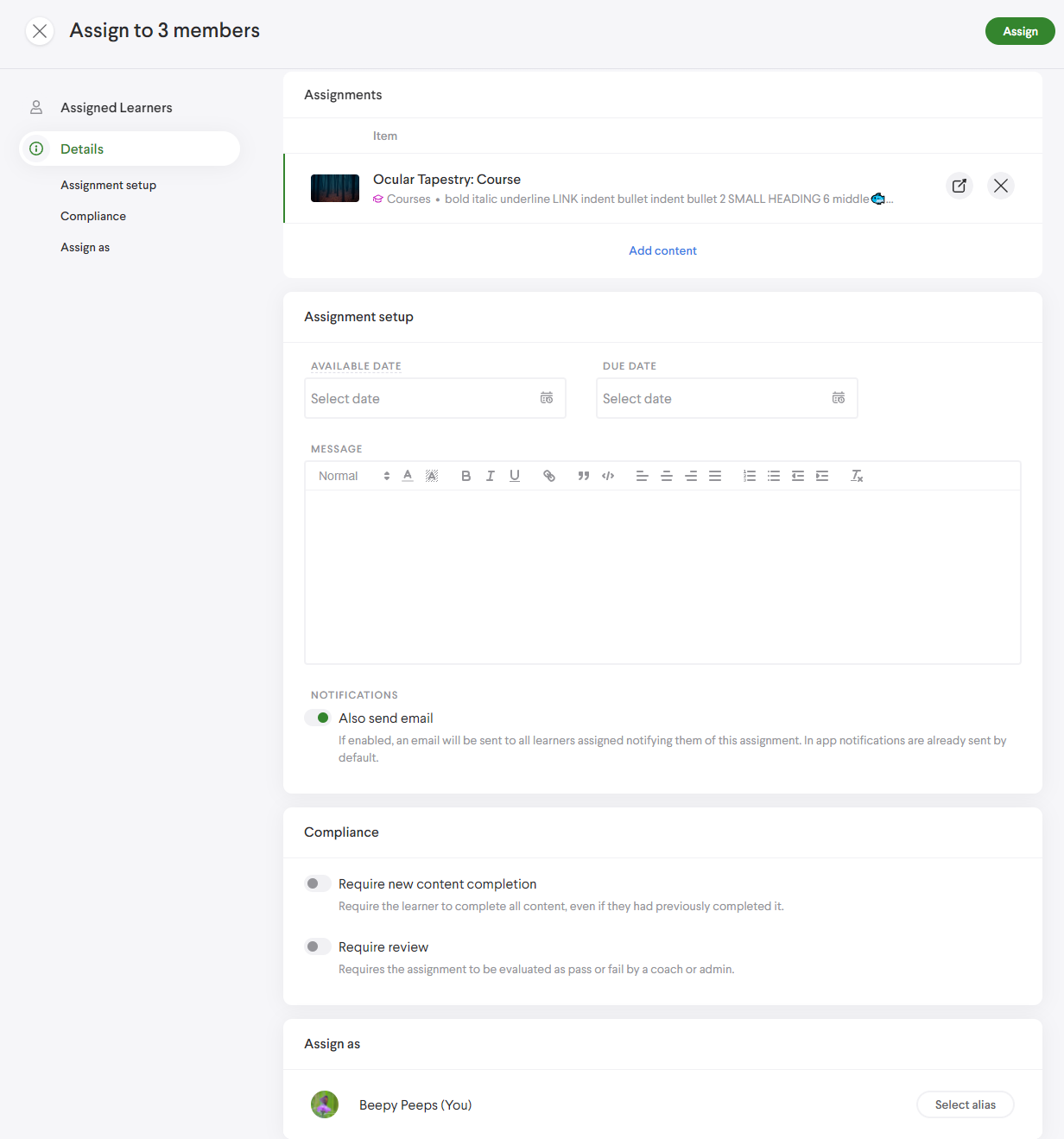Select the numbered list icon
The height and width of the screenshot is (1139, 1064).
750,476
